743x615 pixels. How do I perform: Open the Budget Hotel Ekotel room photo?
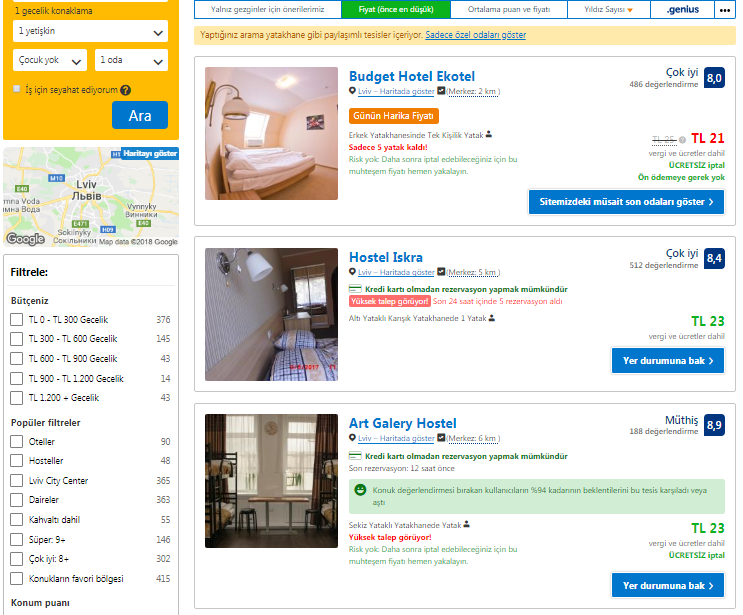pyautogui.click(x=272, y=133)
